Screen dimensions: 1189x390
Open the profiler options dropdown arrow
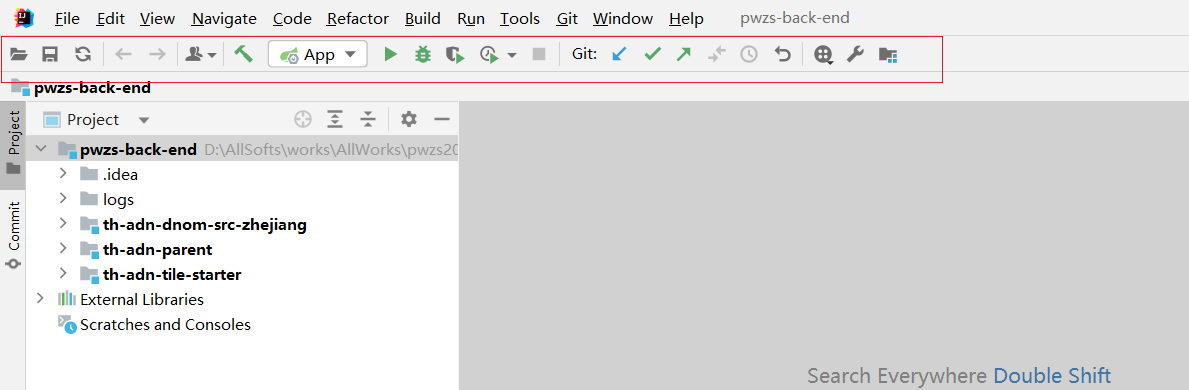click(x=513, y=55)
